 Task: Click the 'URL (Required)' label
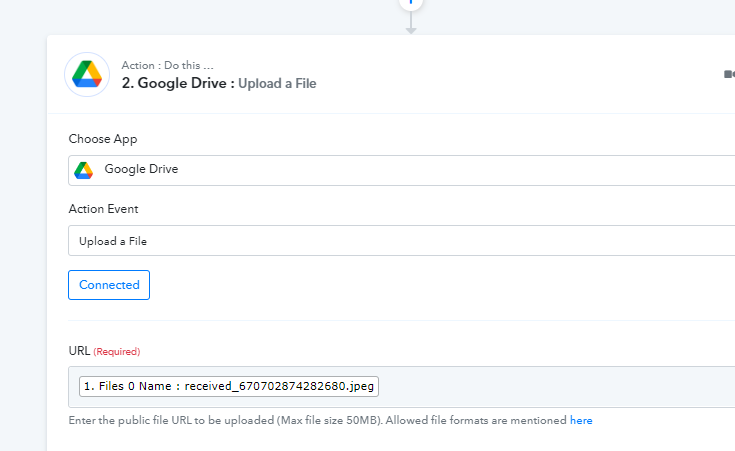coord(104,351)
